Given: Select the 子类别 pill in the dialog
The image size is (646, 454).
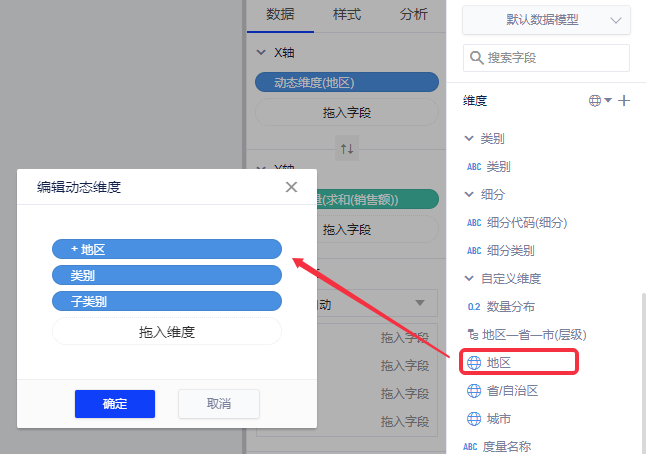Looking at the screenshot, I should tap(167, 301).
